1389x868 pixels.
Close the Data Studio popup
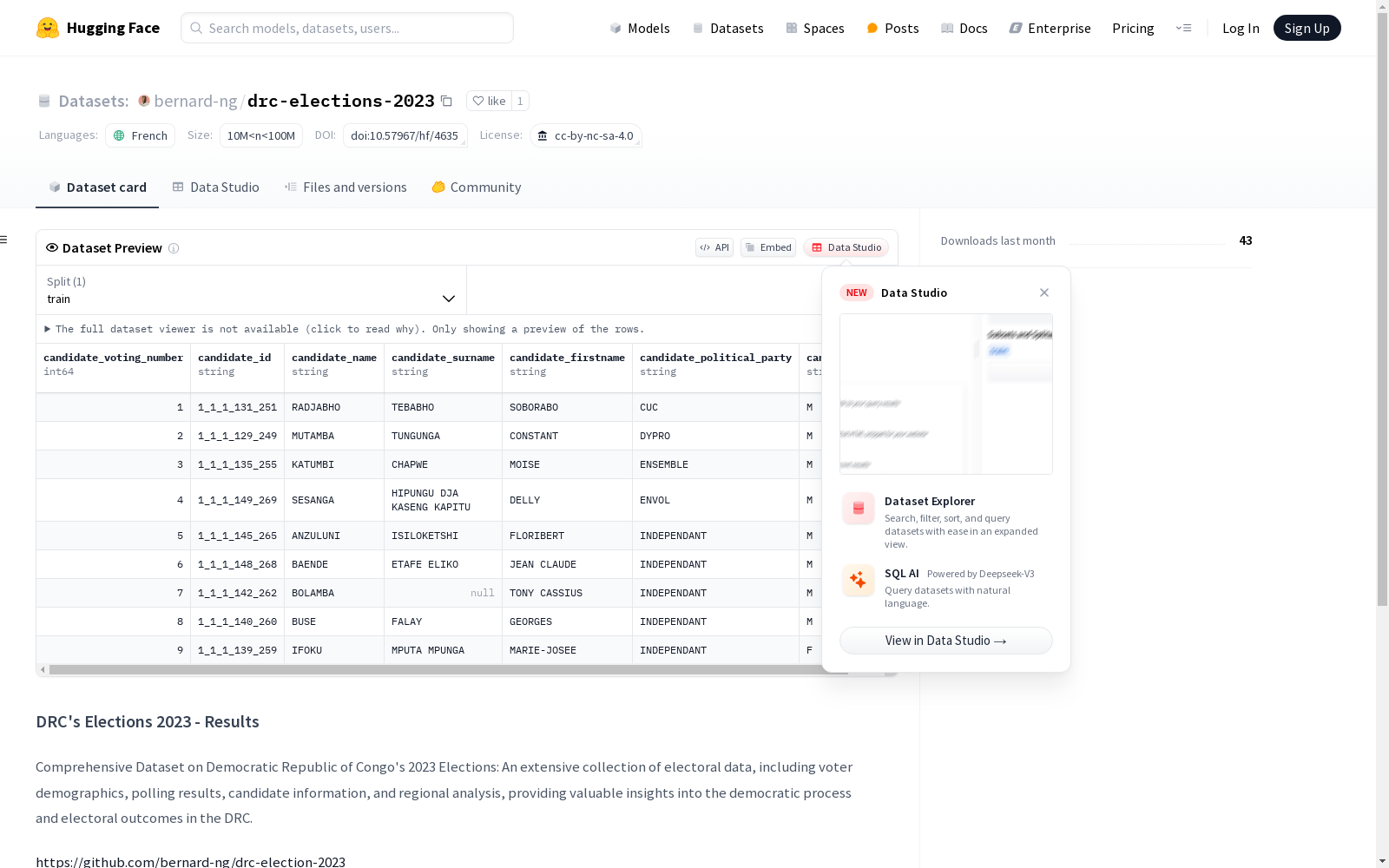pyautogui.click(x=1044, y=293)
